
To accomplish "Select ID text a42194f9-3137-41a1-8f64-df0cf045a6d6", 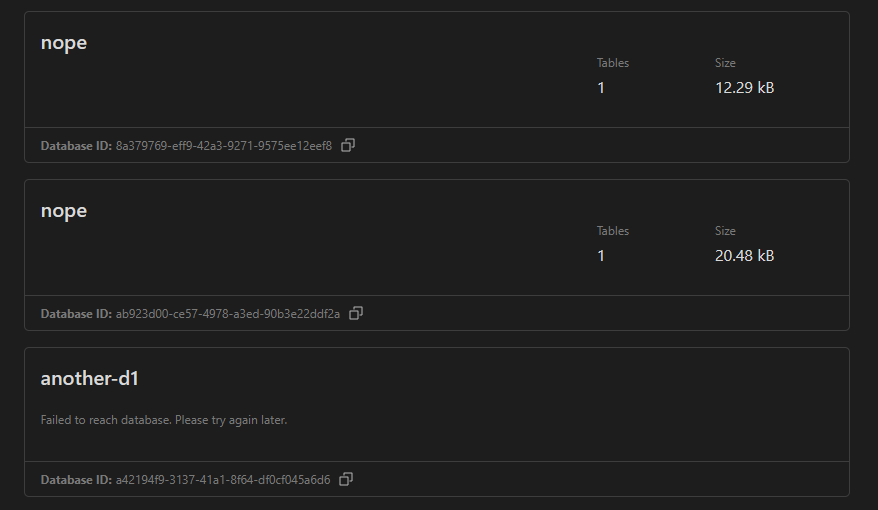I will tap(223, 480).
